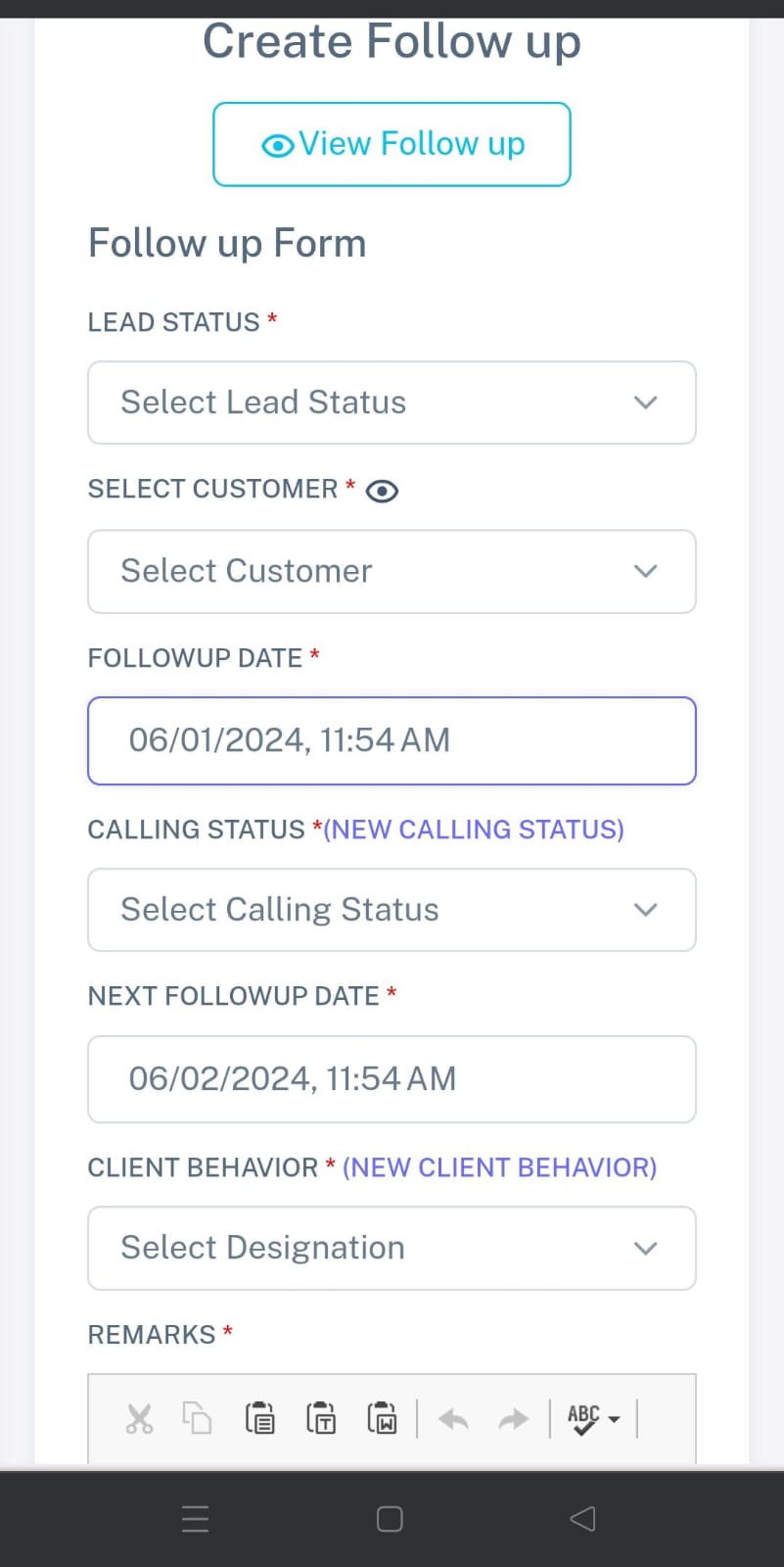Click the Redo arrow in remarks toolbar
Screen dimensions: 784x1567
(x=513, y=1419)
